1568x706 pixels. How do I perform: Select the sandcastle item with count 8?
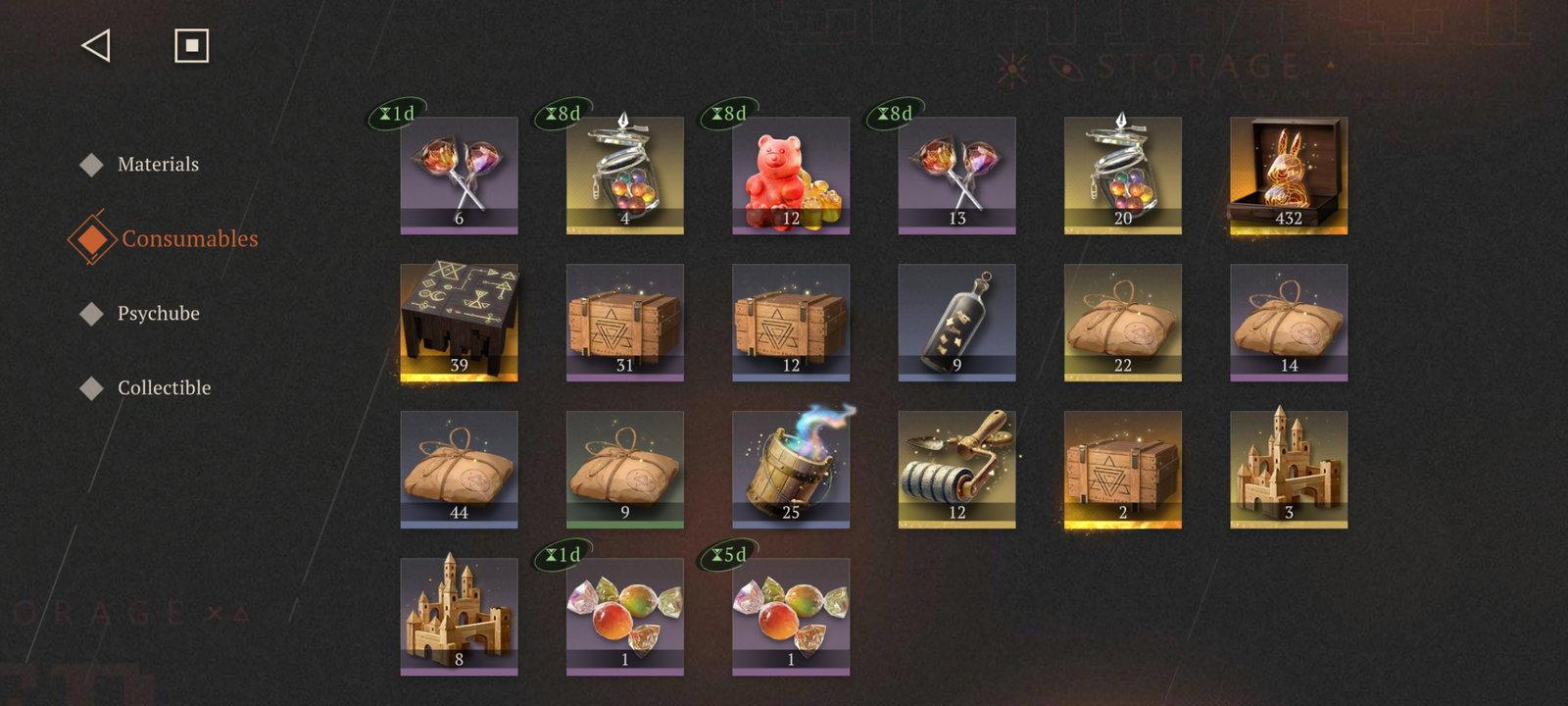459,617
